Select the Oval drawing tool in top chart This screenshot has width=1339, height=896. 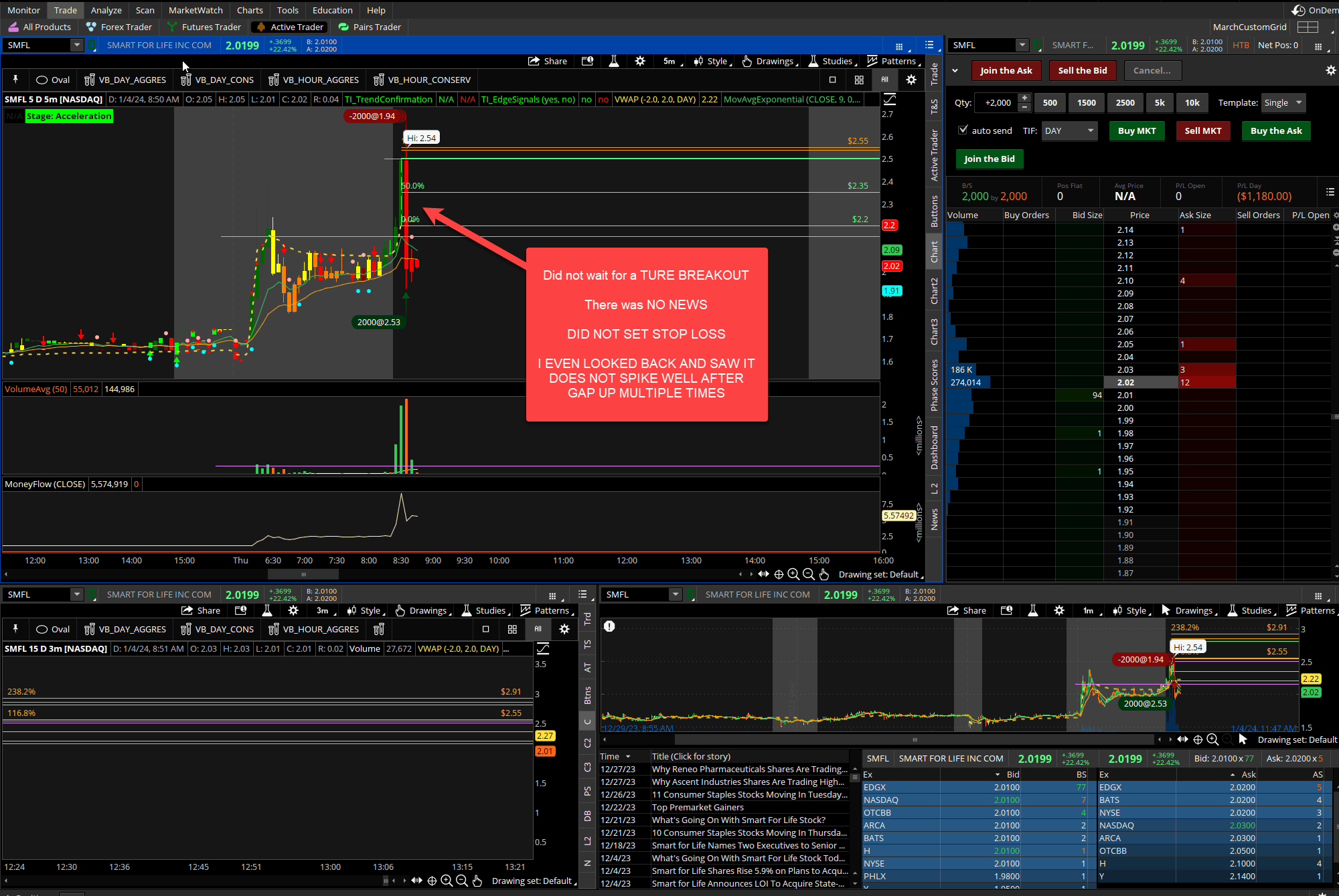coord(53,80)
